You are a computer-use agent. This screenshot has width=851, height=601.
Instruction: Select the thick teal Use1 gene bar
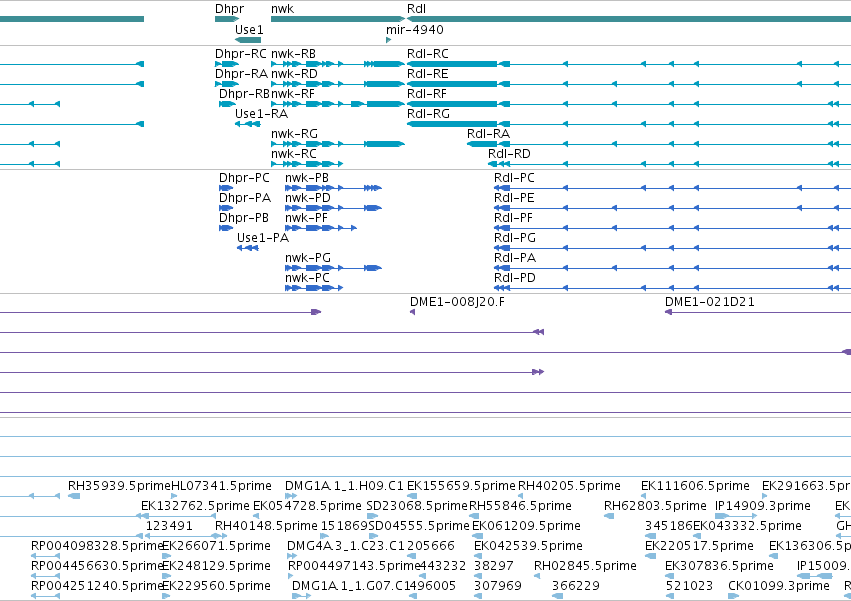[248, 40]
